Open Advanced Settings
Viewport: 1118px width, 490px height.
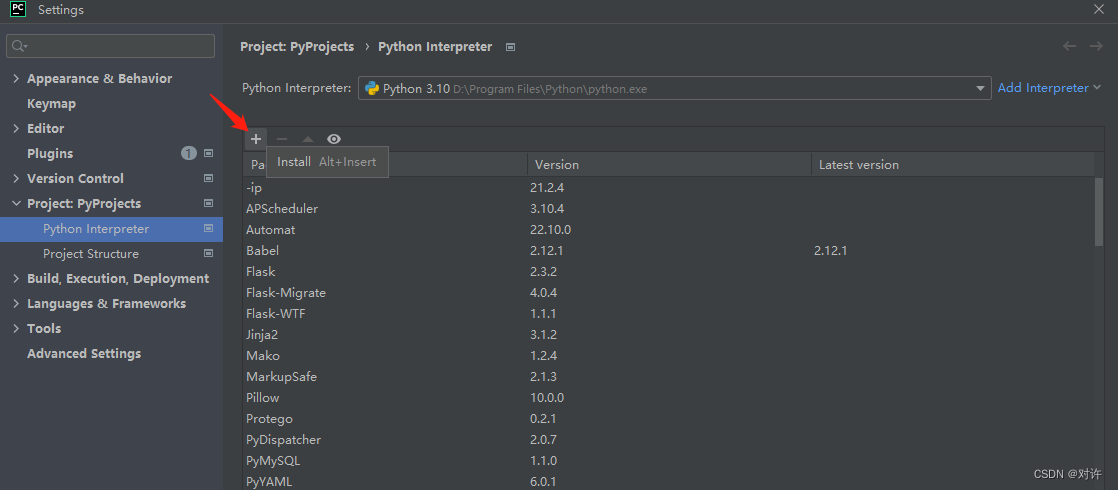coord(84,354)
